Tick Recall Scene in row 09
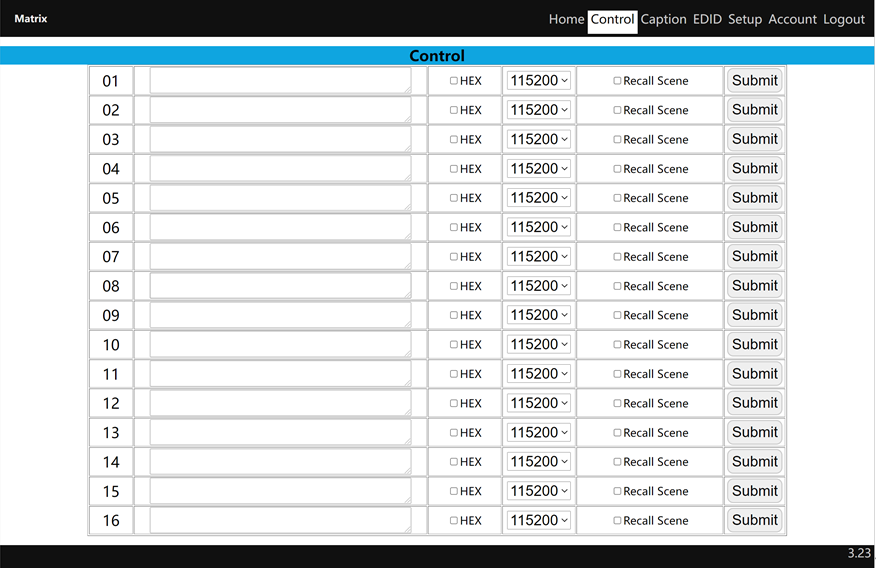876x570 pixels. tap(617, 315)
